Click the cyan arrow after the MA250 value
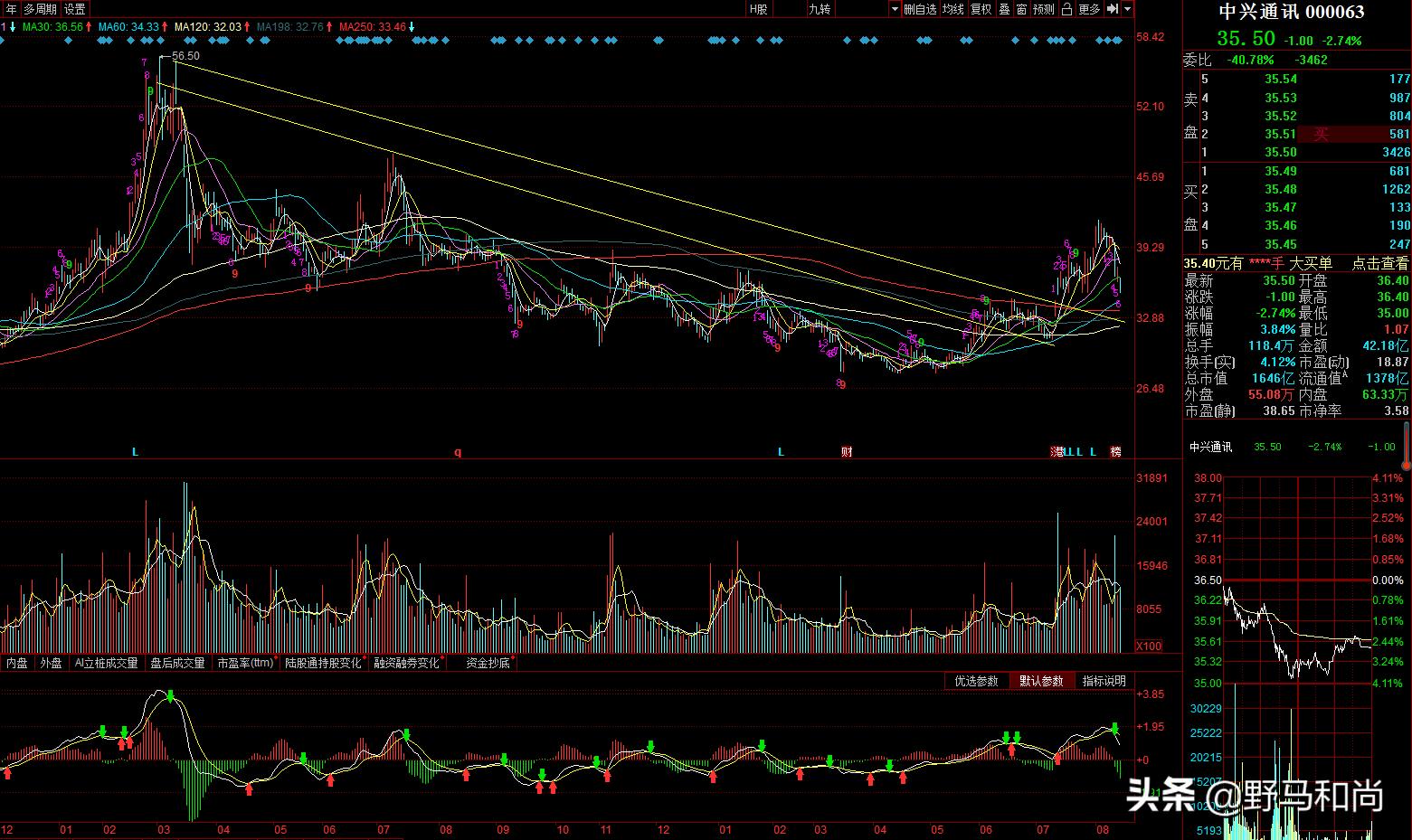The image size is (1412, 840). coord(412,27)
